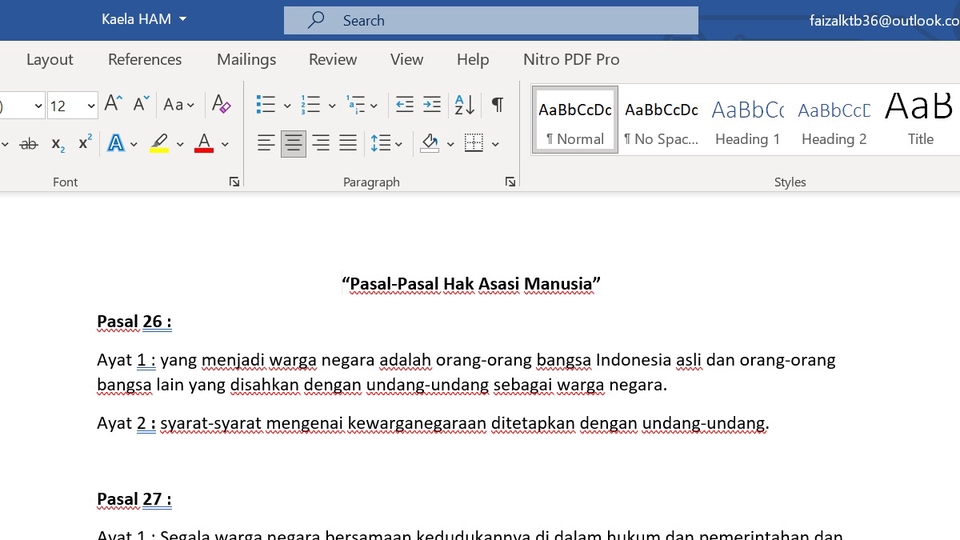Screen dimensions: 960x540
Task: Expand the Text Effects dropdown arrow
Action: pyautogui.click(x=133, y=144)
